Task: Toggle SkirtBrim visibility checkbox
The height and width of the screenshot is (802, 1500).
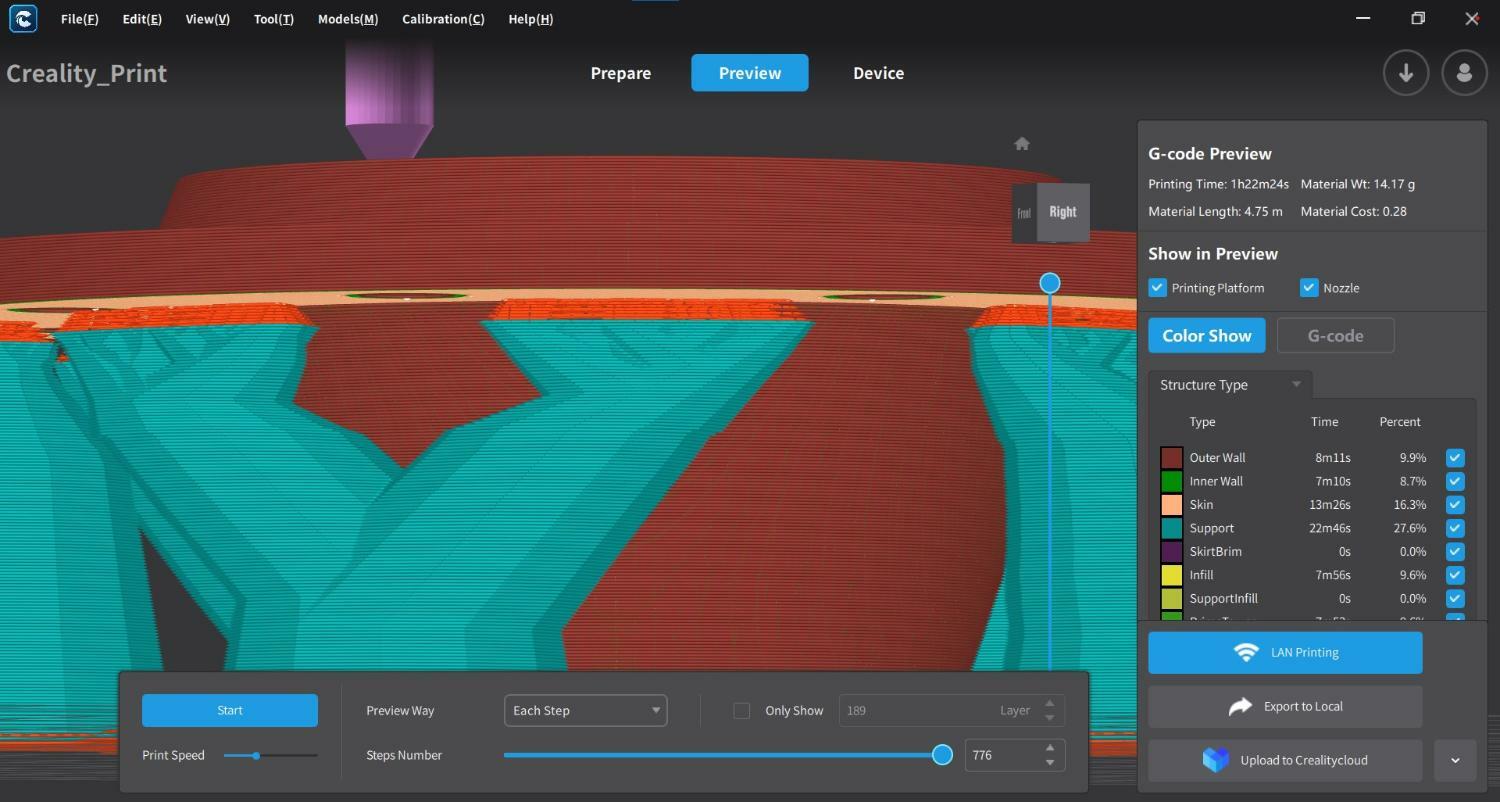Action: pos(1455,552)
